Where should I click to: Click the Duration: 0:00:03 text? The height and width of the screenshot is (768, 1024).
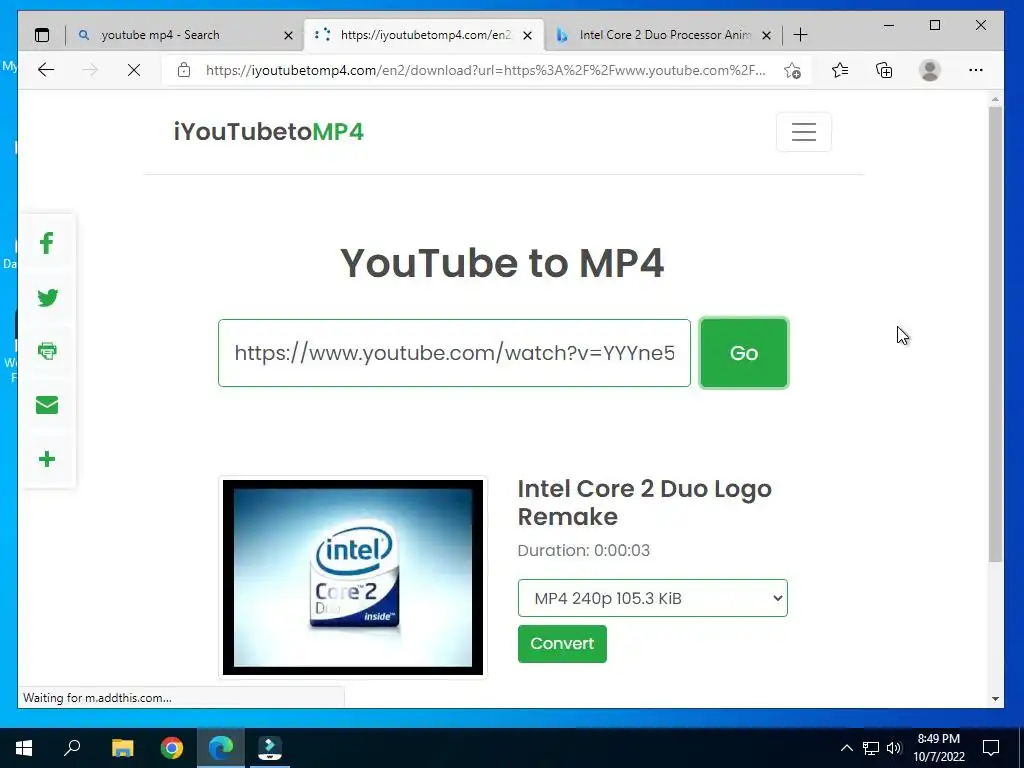(x=584, y=551)
